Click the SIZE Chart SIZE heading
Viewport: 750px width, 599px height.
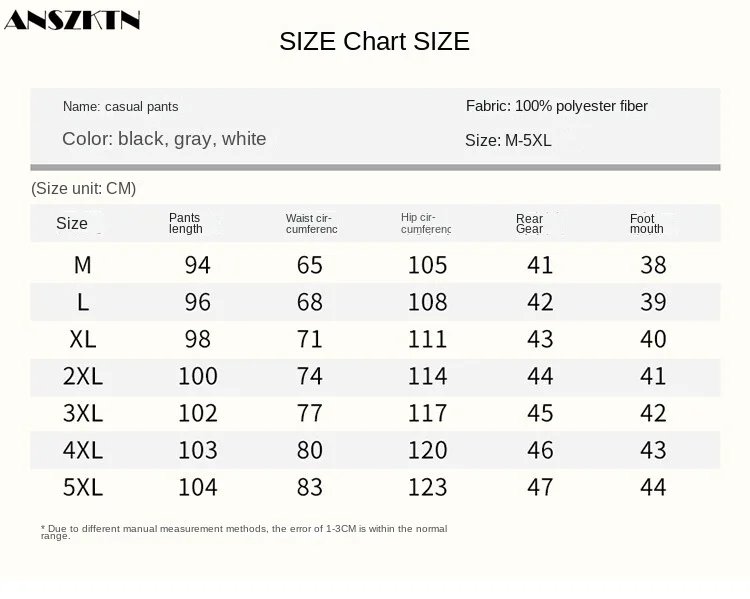[375, 41]
